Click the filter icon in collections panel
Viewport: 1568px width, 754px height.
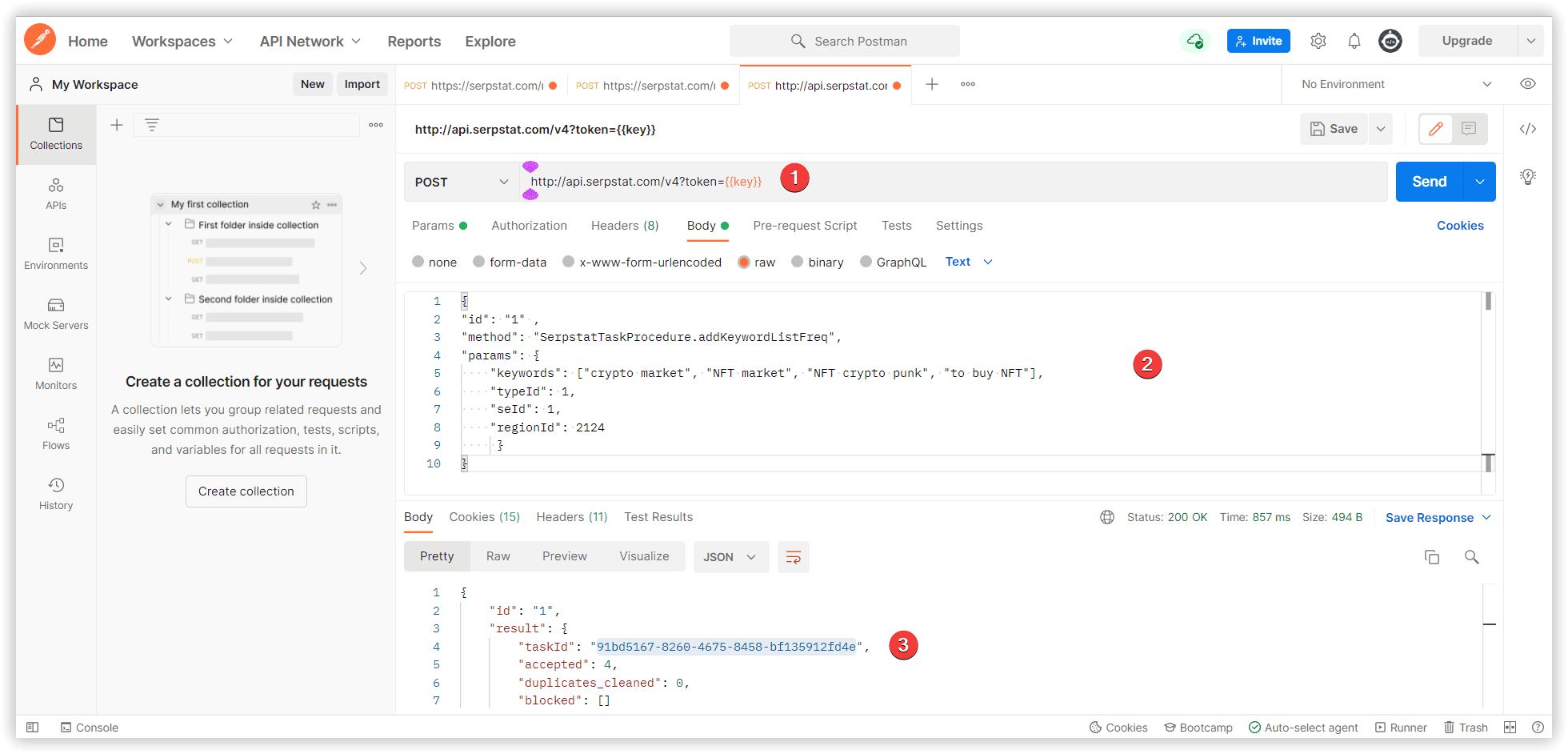(x=152, y=125)
